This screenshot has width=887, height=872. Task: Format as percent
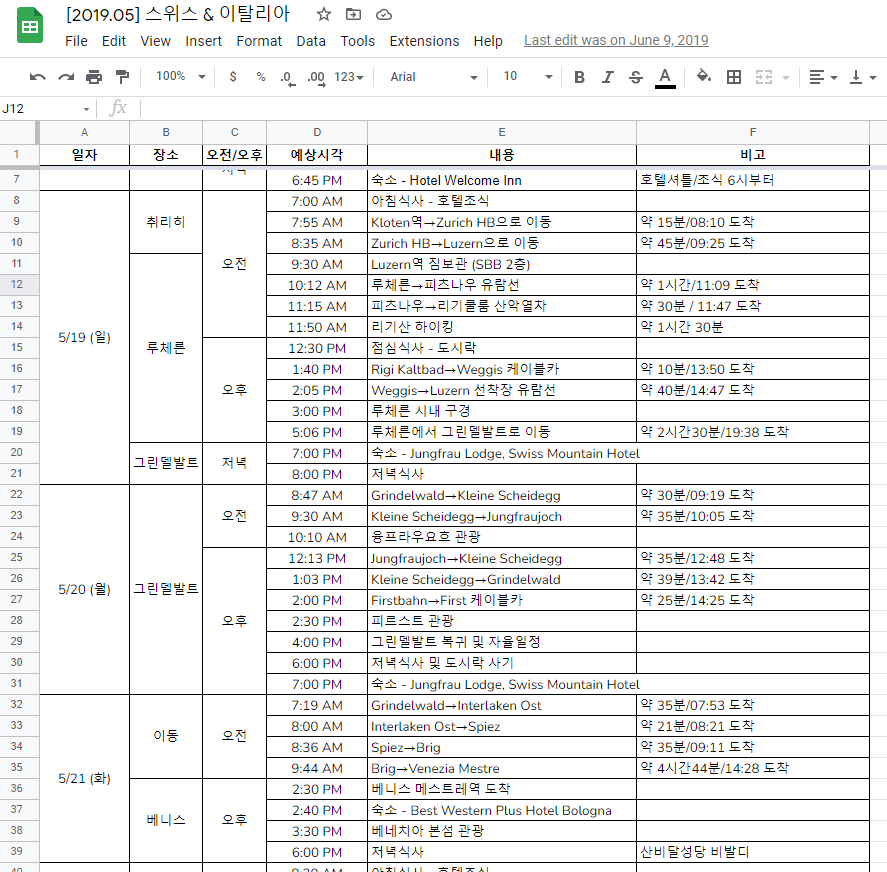(261, 77)
